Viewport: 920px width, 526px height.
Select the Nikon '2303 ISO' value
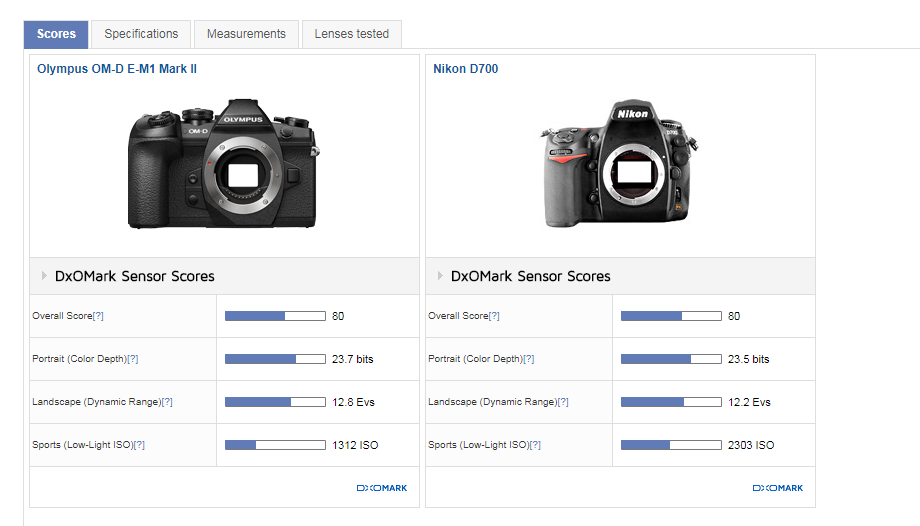pyautogui.click(x=751, y=445)
